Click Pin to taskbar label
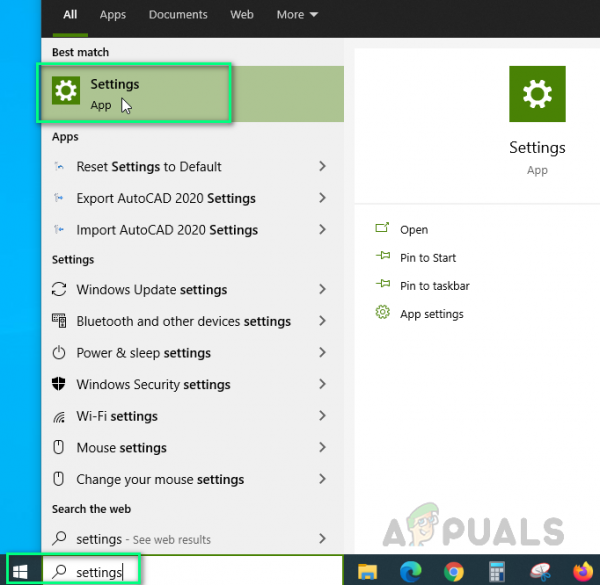Image resolution: width=600 pixels, height=585 pixels. (x=434, y=286)
